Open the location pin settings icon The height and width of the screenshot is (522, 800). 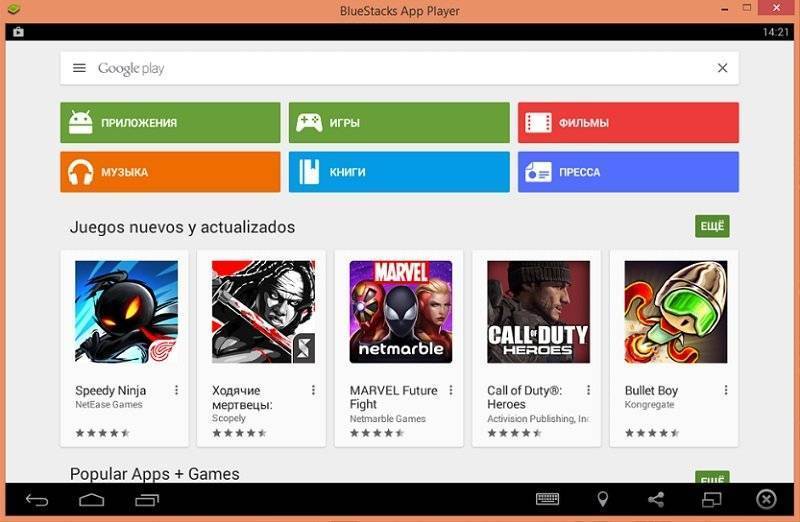click(603, 499)
